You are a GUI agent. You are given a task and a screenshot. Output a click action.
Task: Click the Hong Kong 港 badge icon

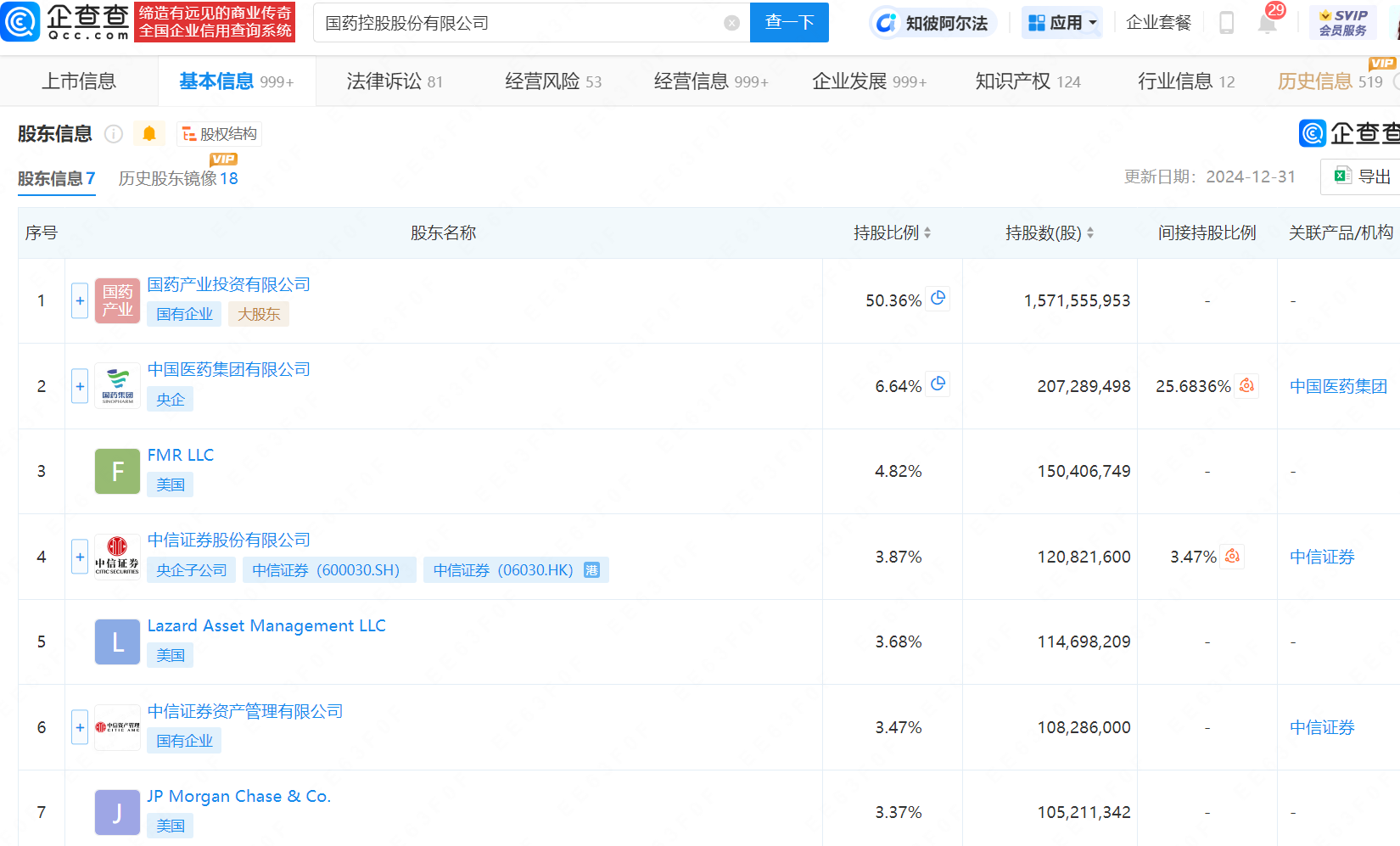point(592,570)
